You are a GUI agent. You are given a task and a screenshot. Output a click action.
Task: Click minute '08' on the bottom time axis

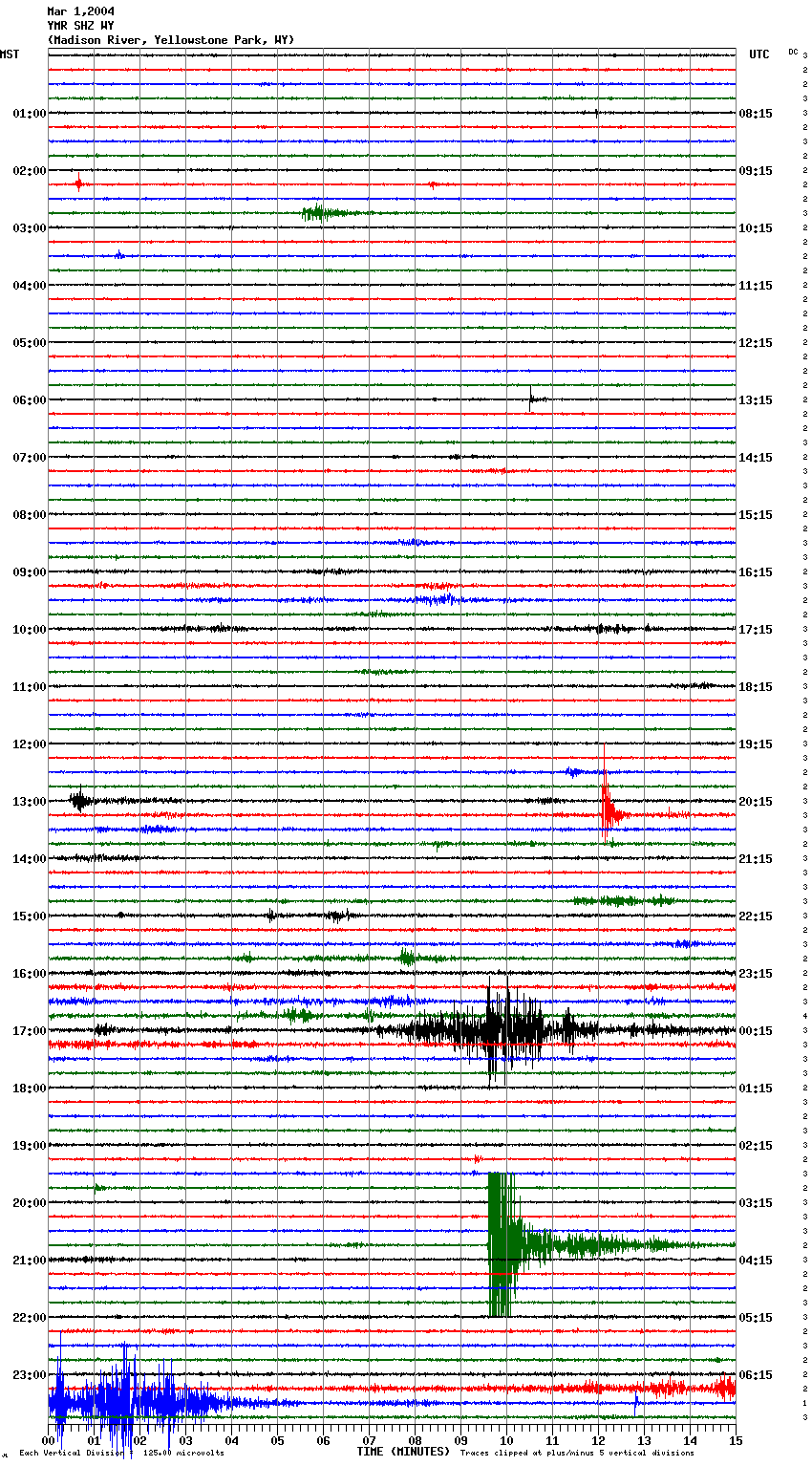[415, 1441]
